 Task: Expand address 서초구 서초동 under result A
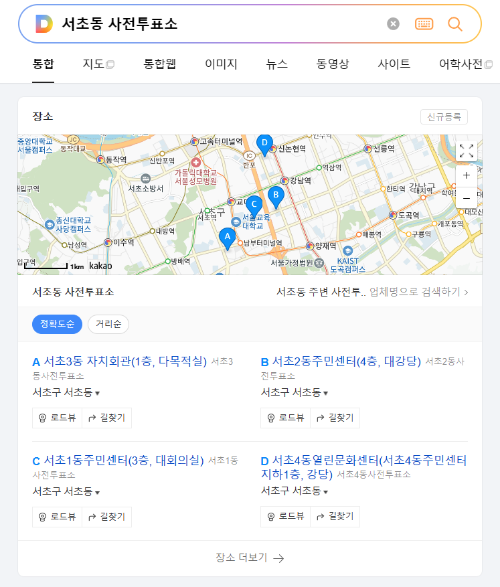click(66, 392)
